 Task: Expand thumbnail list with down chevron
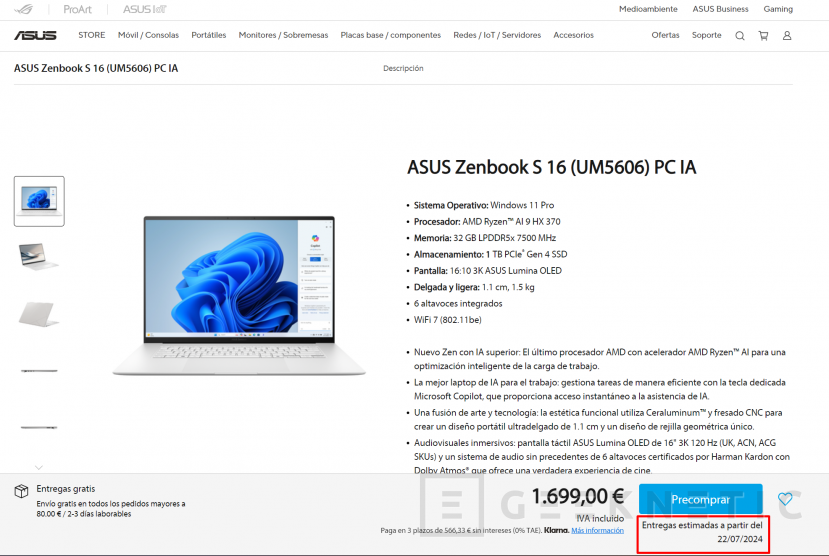(39, 467)
